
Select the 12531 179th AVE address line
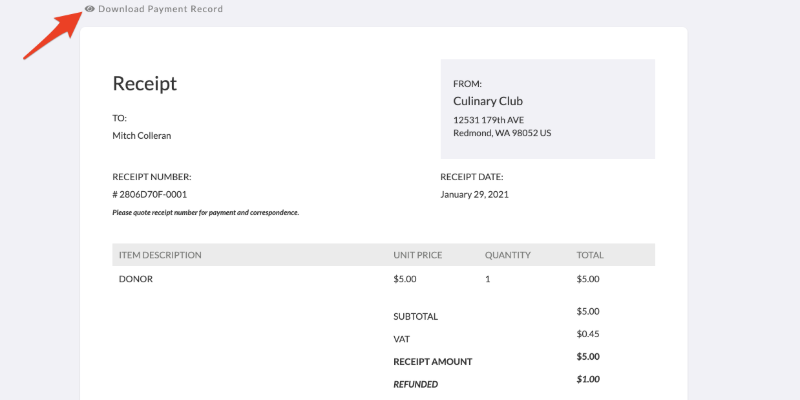[488, 120]
